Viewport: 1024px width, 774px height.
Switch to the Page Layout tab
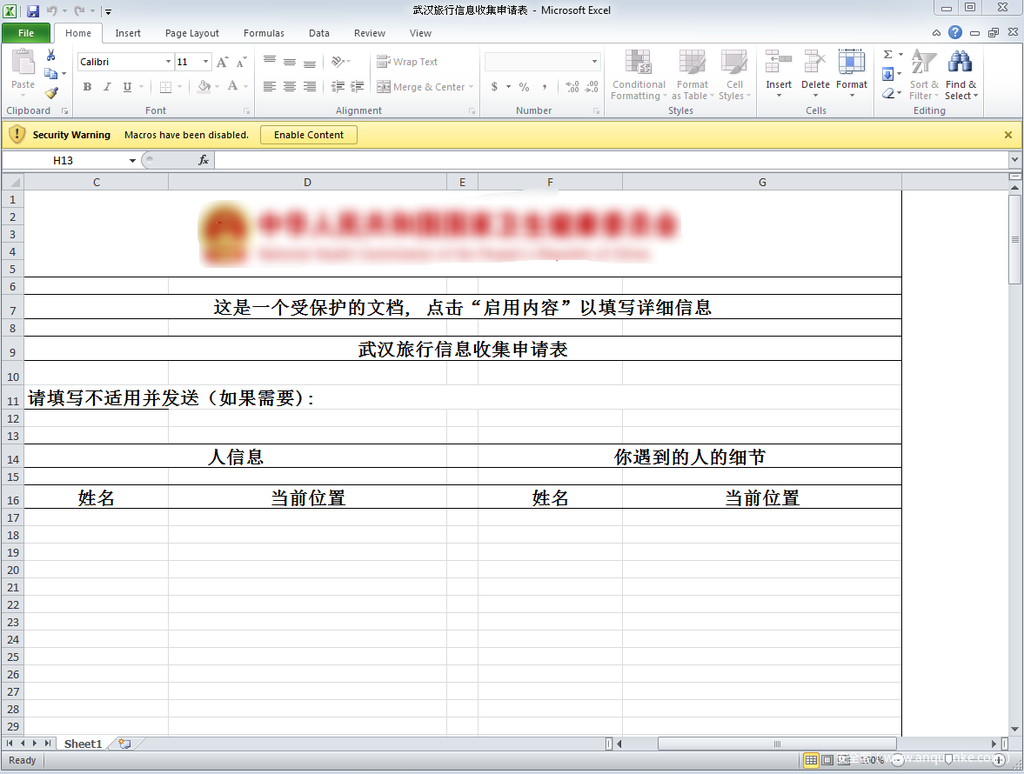pos(192,33)
